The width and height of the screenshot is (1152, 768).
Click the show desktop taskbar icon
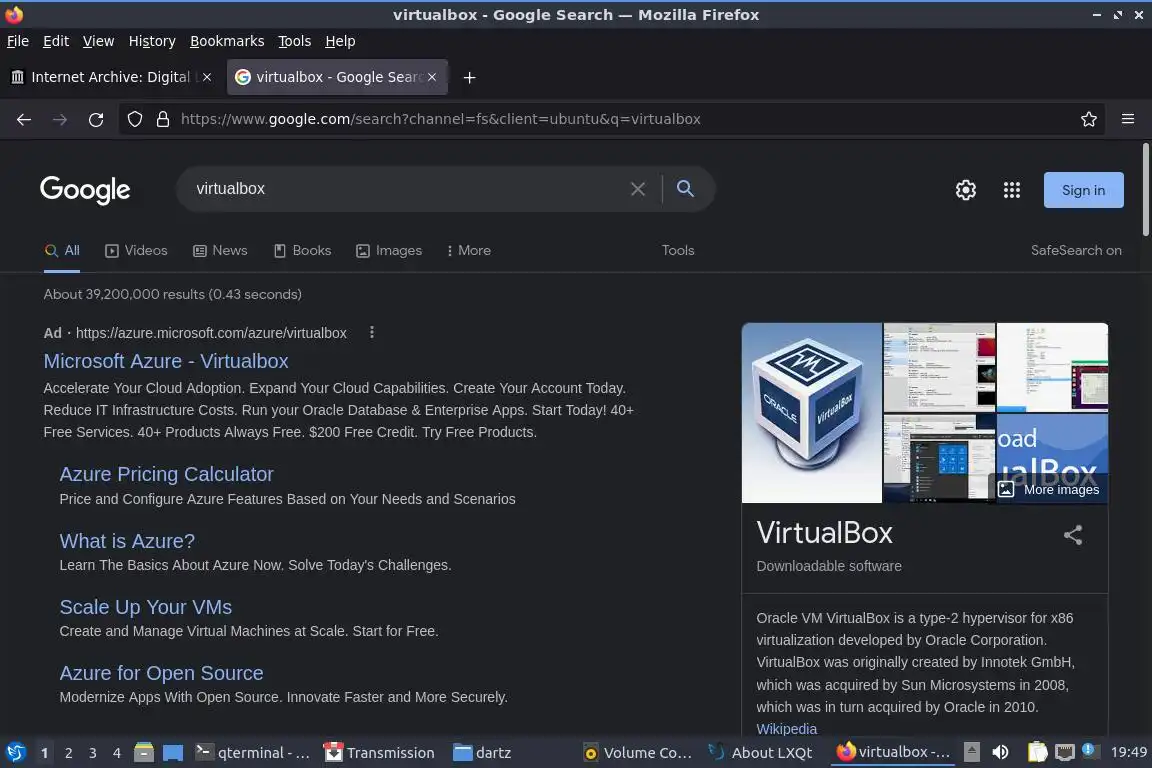pos(173,753)
